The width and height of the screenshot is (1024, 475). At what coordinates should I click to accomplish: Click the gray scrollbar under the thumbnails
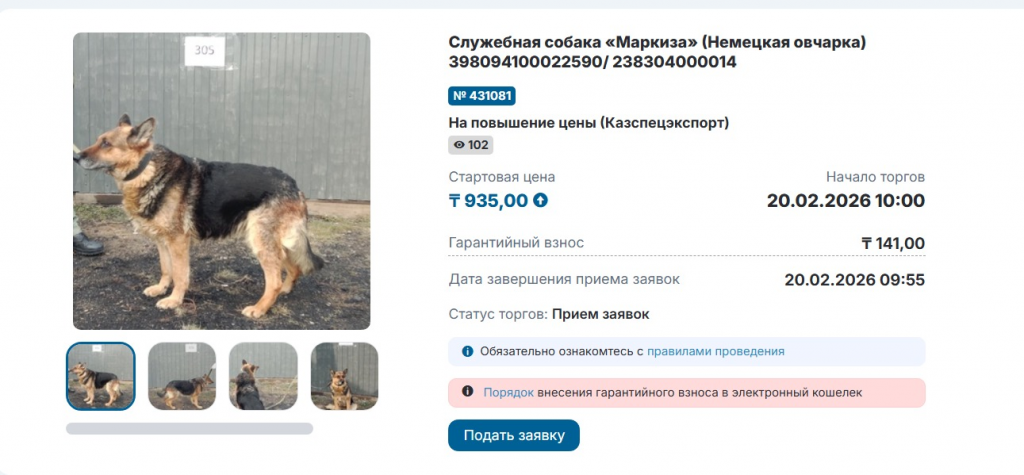189,428
